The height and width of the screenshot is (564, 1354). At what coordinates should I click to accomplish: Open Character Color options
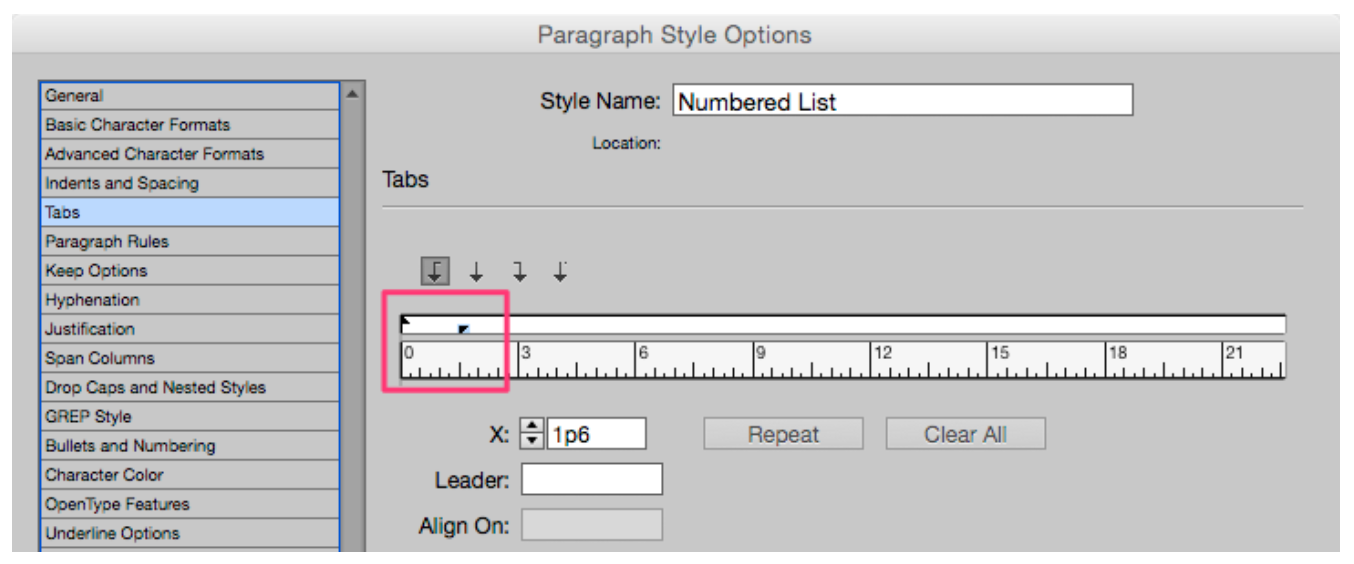point(190,475)
